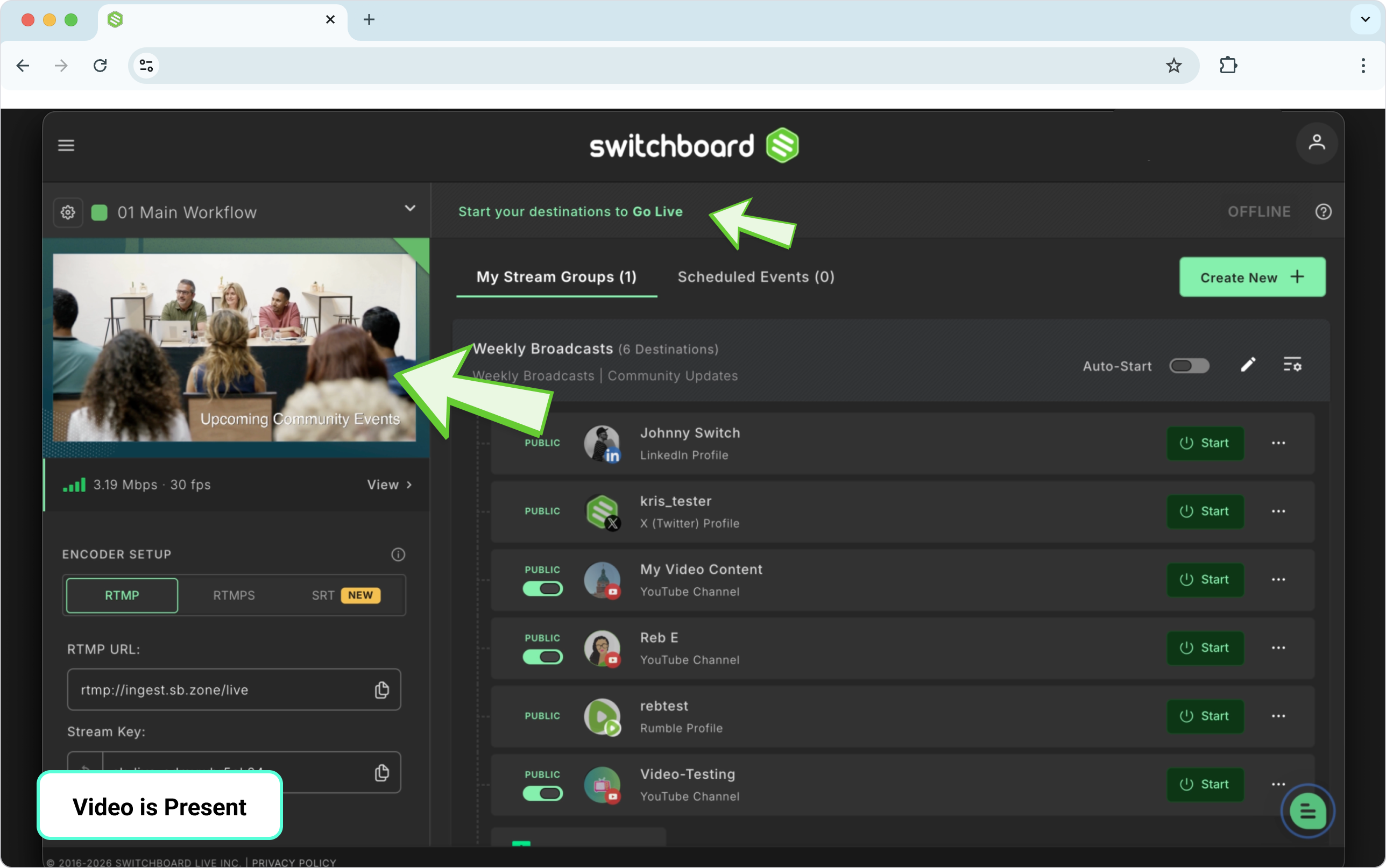
Task: Bookmark this page with star icon
Action: point(1173,66)
